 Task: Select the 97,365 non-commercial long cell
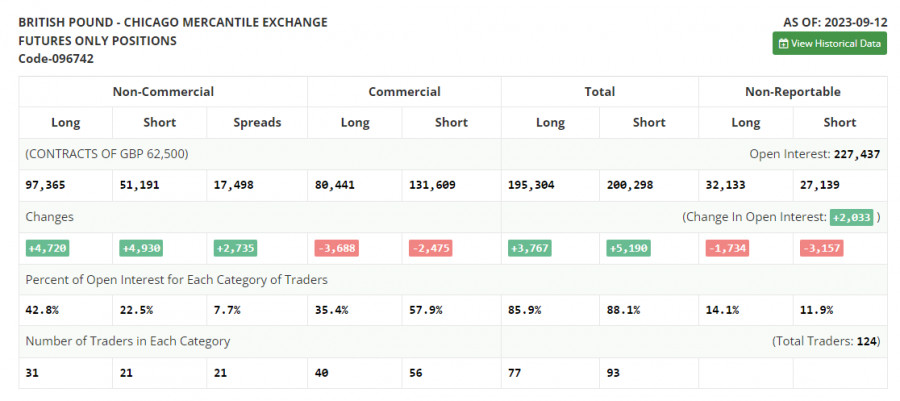click(46, 185)
